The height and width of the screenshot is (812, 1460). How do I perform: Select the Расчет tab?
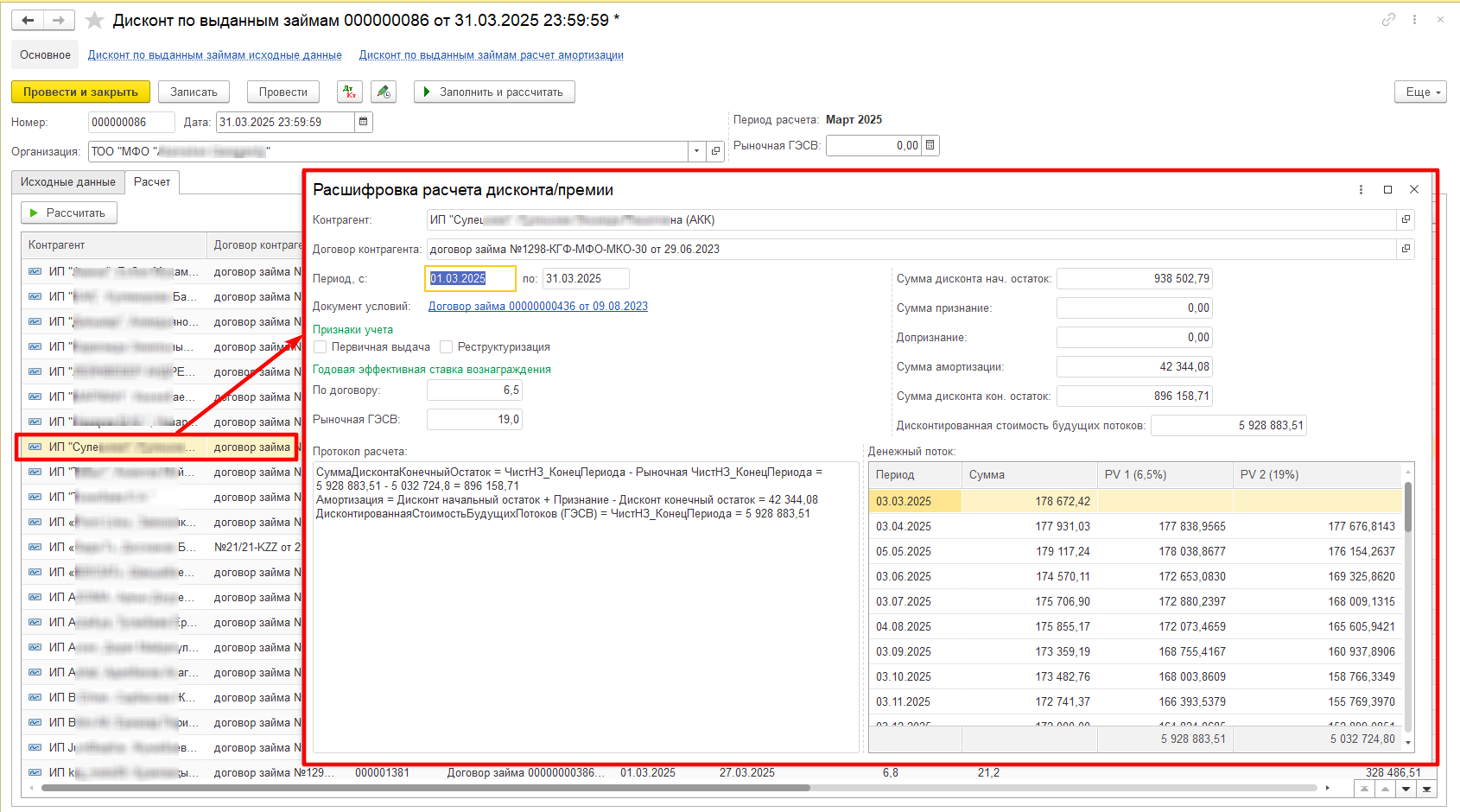152,181
